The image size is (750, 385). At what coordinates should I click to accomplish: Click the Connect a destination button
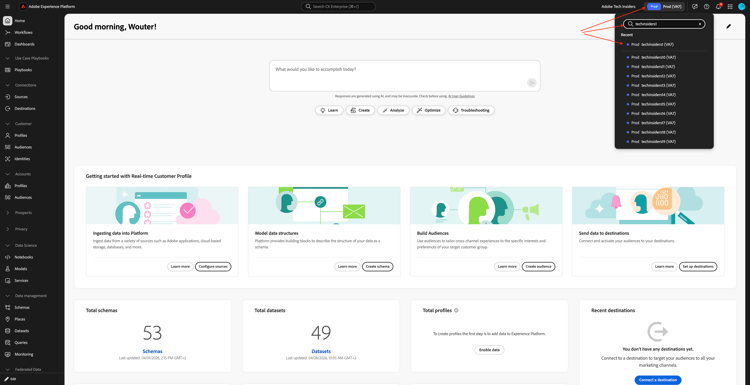pyautogui.click(x=658, y=380)
